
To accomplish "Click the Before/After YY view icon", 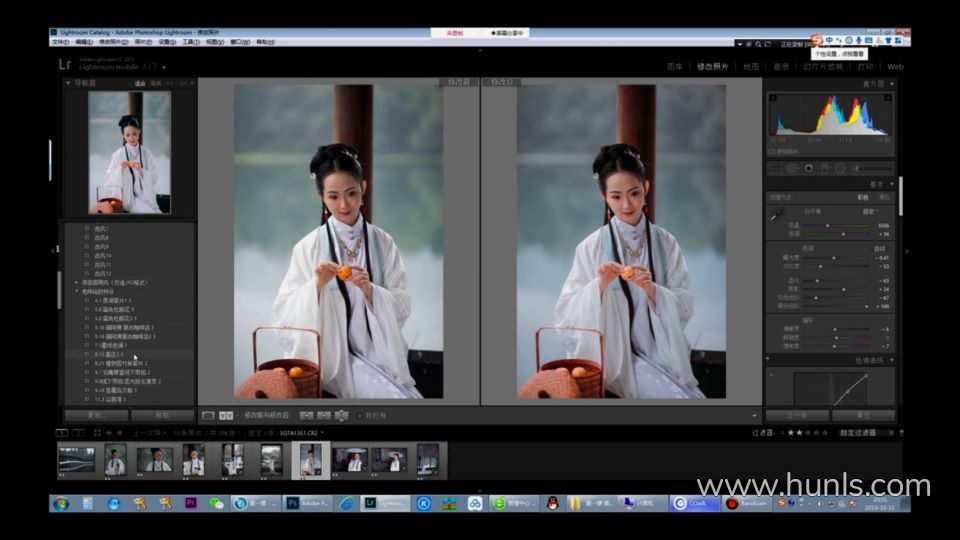I will 226,416.
